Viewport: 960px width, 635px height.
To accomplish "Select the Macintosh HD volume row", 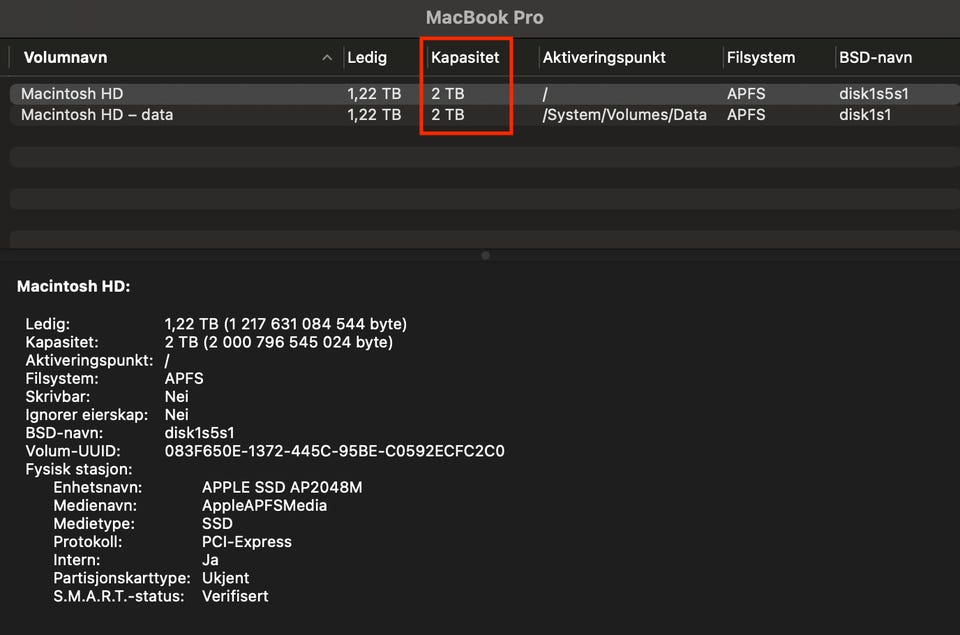I will pyautogui.click(x=484, y=94).
